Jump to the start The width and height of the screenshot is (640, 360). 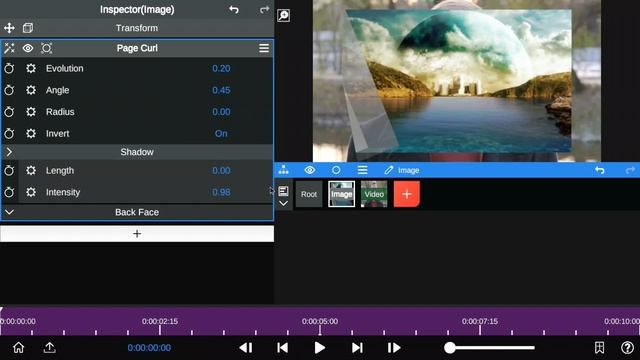[282, 348]
